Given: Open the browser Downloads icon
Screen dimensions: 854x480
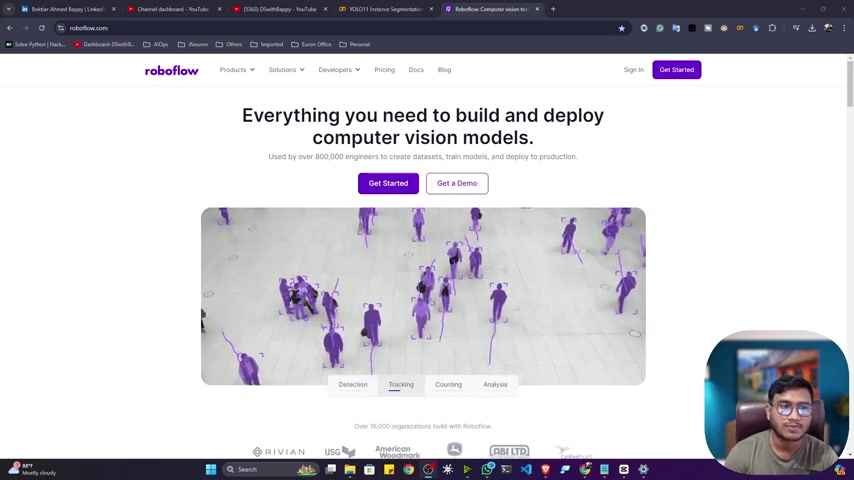Looking at the screenshot, I should tap(812, 28).
